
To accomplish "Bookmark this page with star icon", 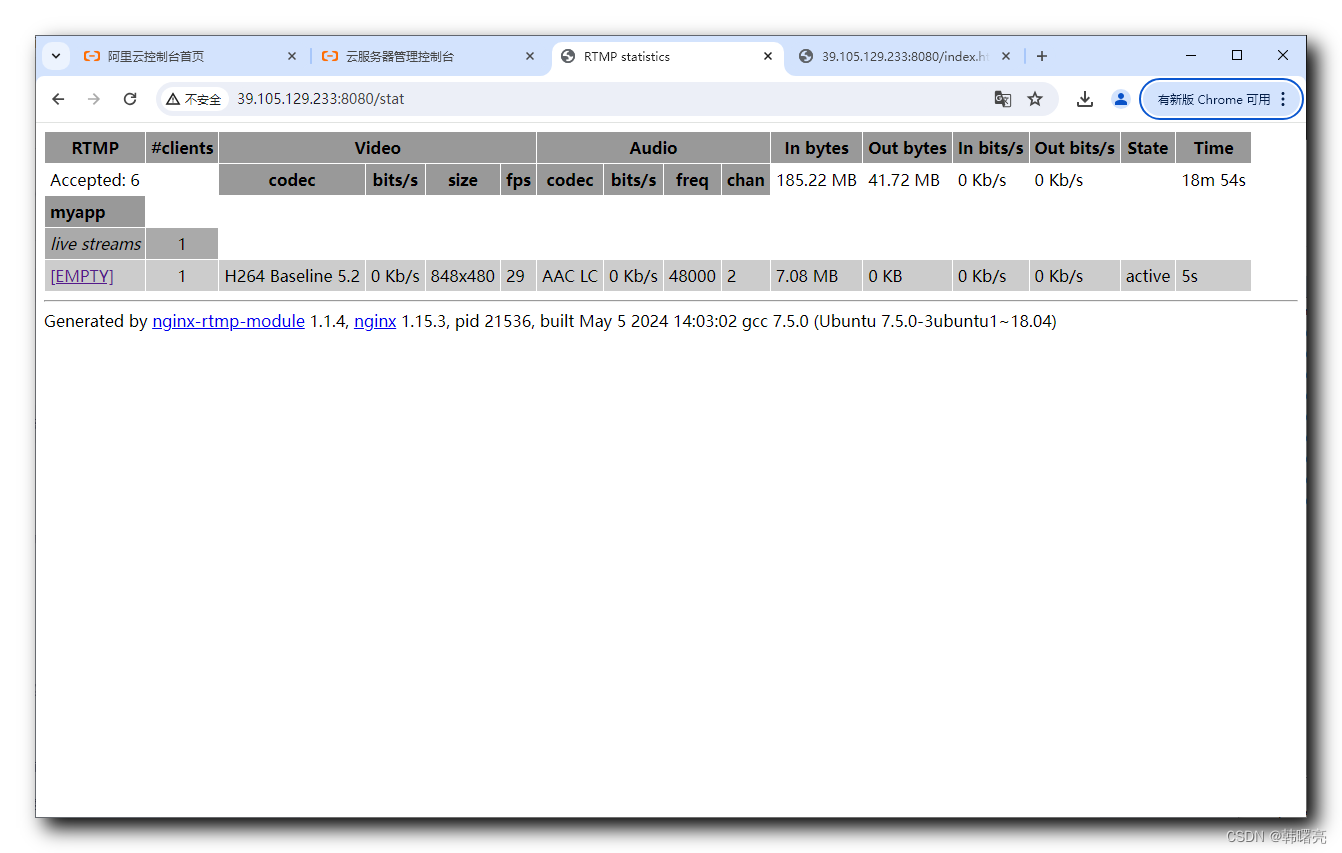I will 1035,99.
